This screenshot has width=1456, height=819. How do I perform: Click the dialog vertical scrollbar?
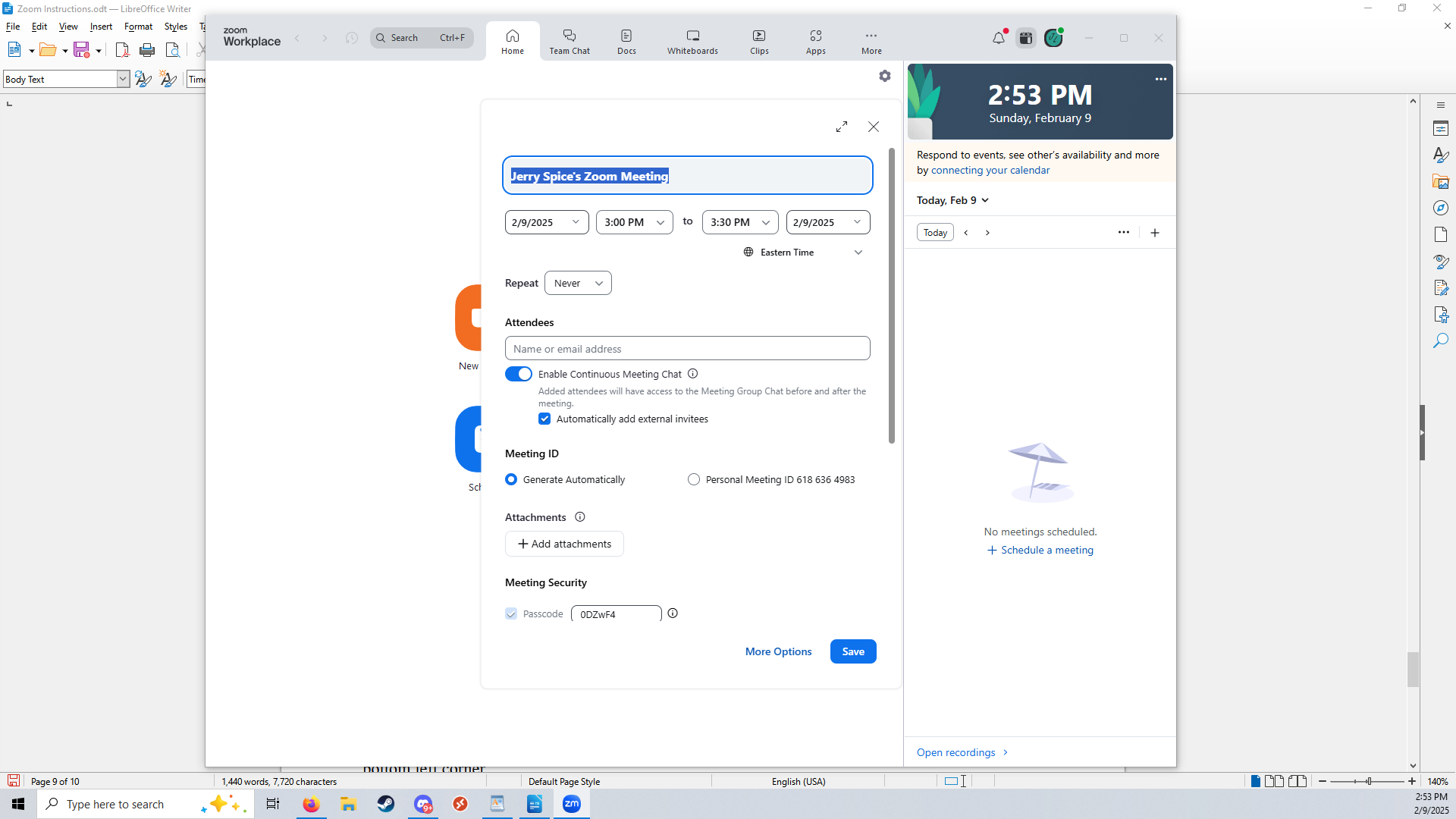pyautogui.click(x=892, y=296)
